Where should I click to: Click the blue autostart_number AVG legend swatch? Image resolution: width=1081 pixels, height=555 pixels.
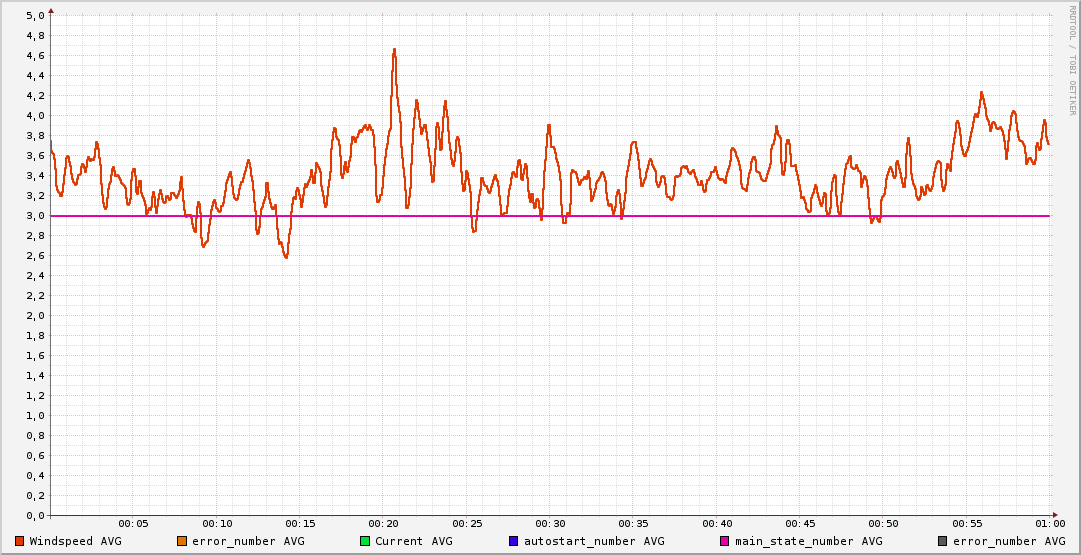pos(514,541)
